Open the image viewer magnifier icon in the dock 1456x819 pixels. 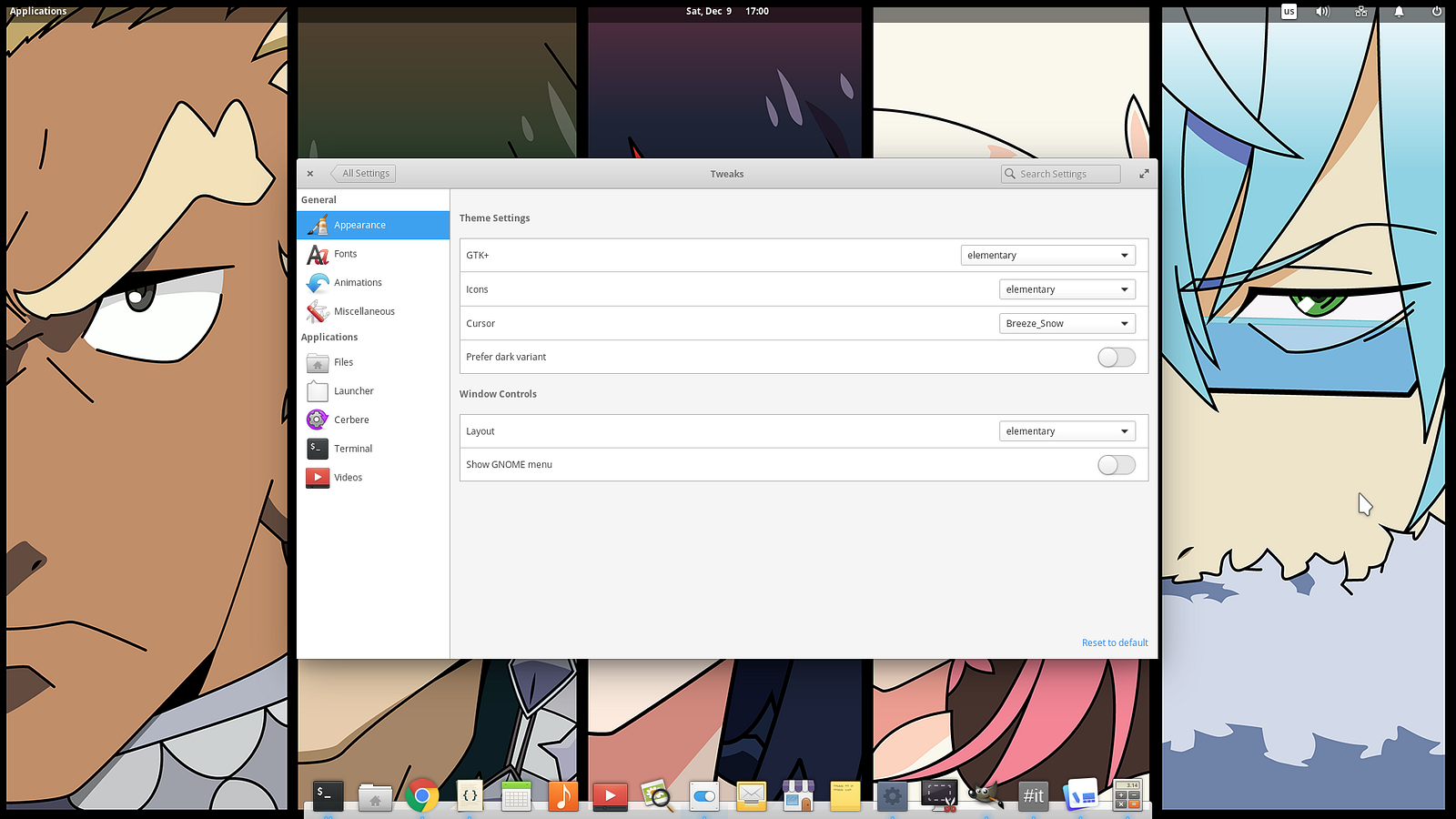click(657, 796)
